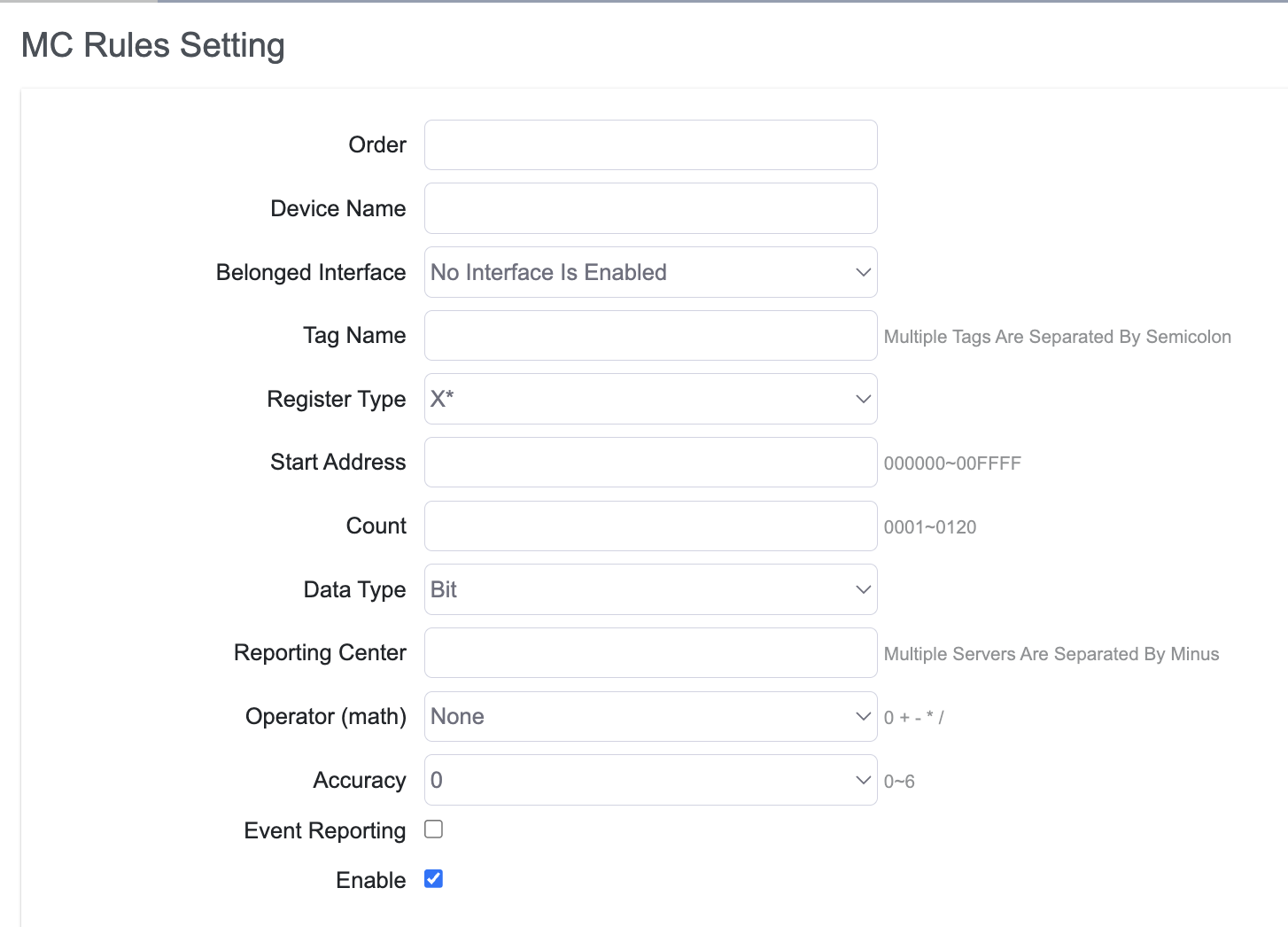The image size is (1288, 927).
Task: Uncheck the Enable checkbox
Action: (x=433, y=879)
